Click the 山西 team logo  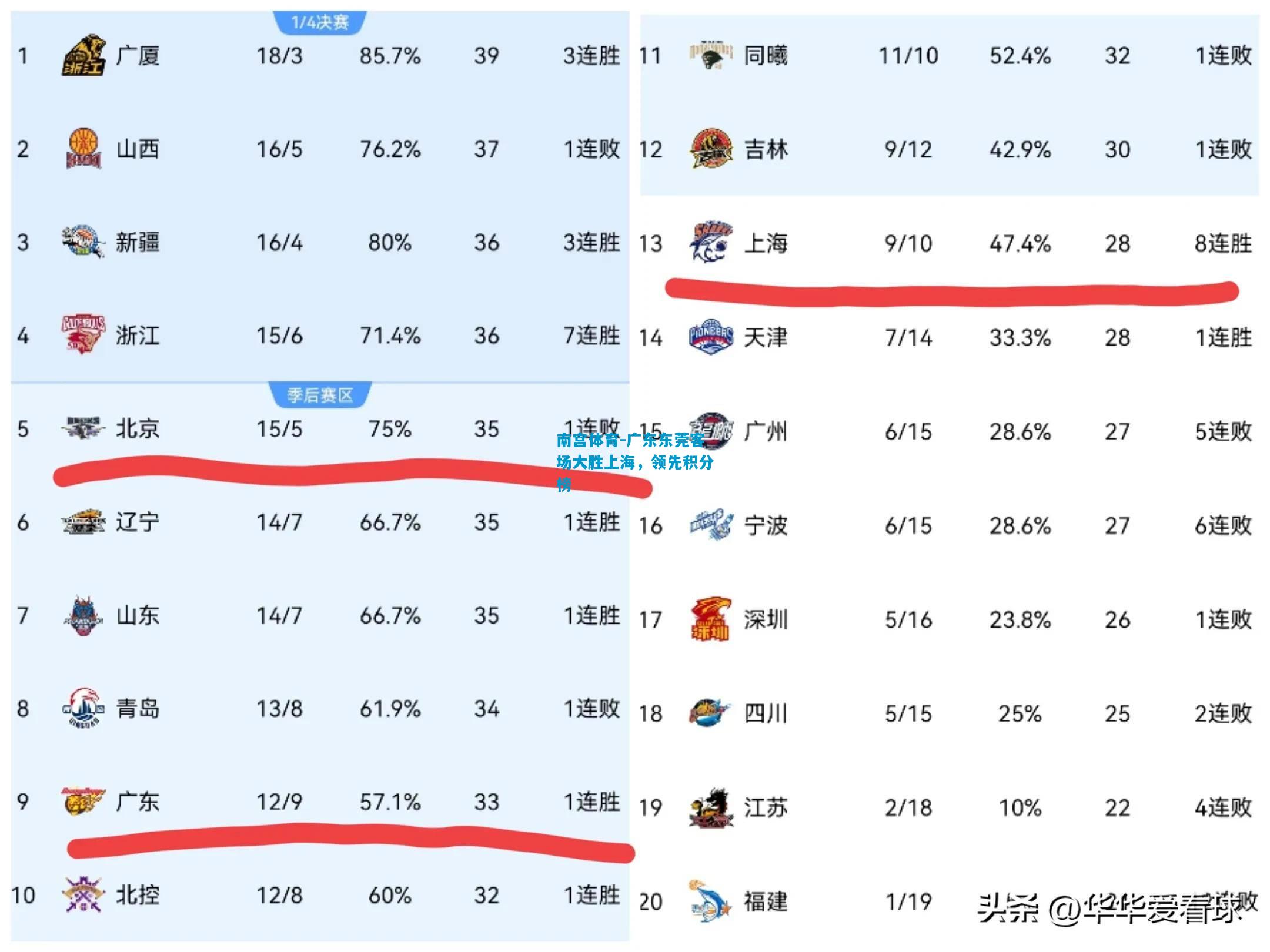(x=83, y=148)
